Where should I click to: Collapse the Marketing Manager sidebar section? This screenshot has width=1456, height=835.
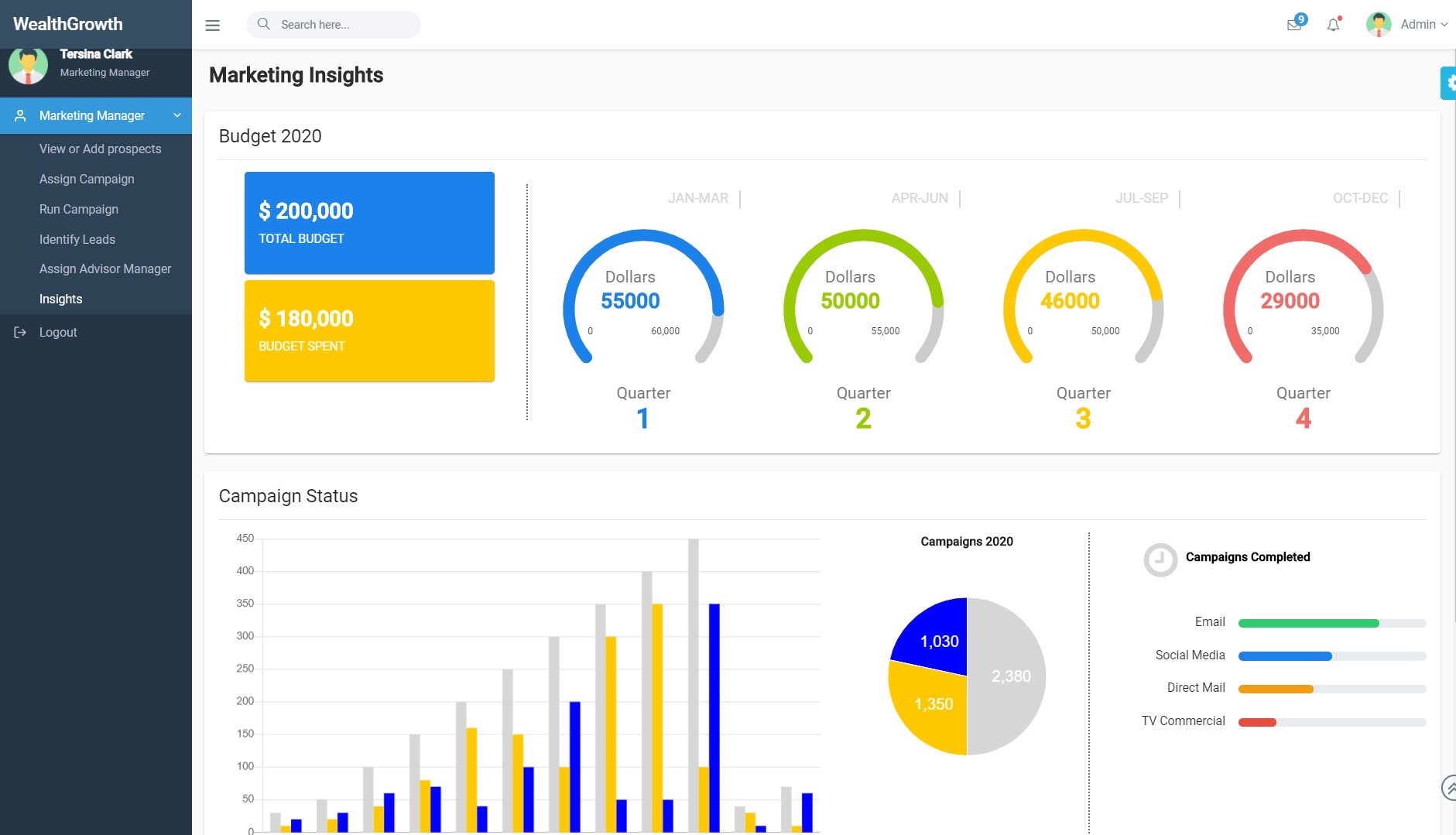(176, 115)
